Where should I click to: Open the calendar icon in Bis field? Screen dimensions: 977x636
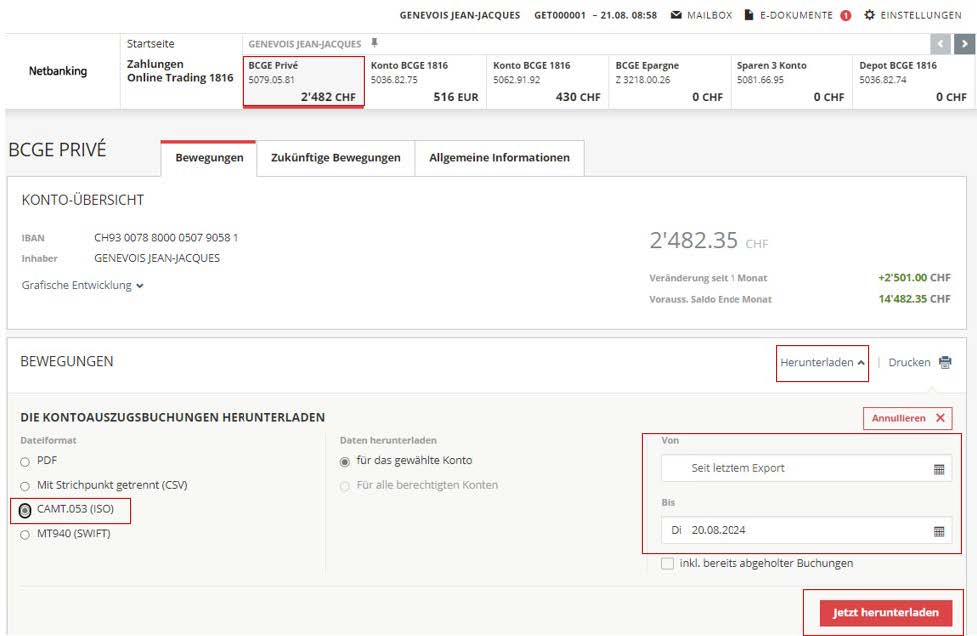pyautogui.click(x=939, y=531)
